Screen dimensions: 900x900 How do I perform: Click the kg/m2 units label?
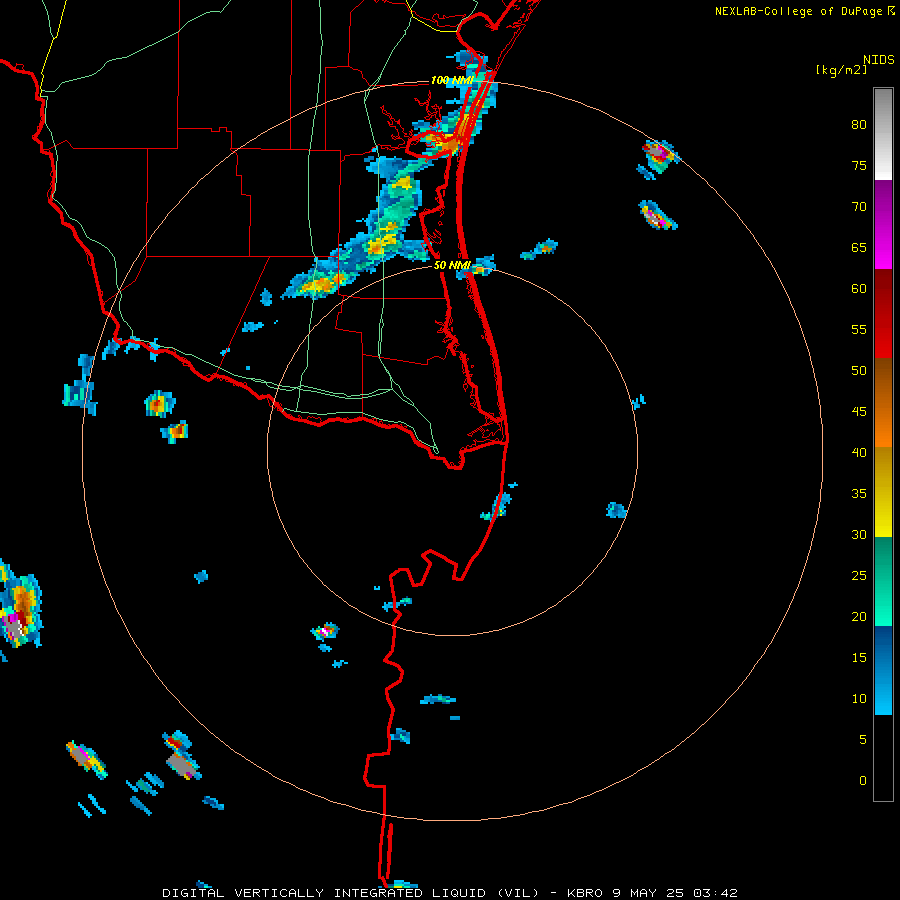pyautogui.click(x=841, y=70)
